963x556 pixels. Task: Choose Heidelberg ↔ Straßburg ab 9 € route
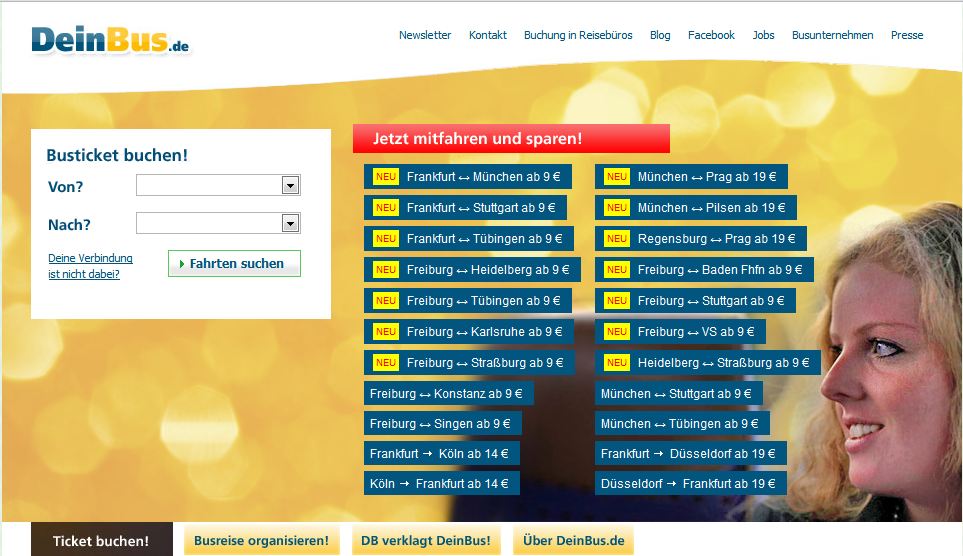coord(708,362)
